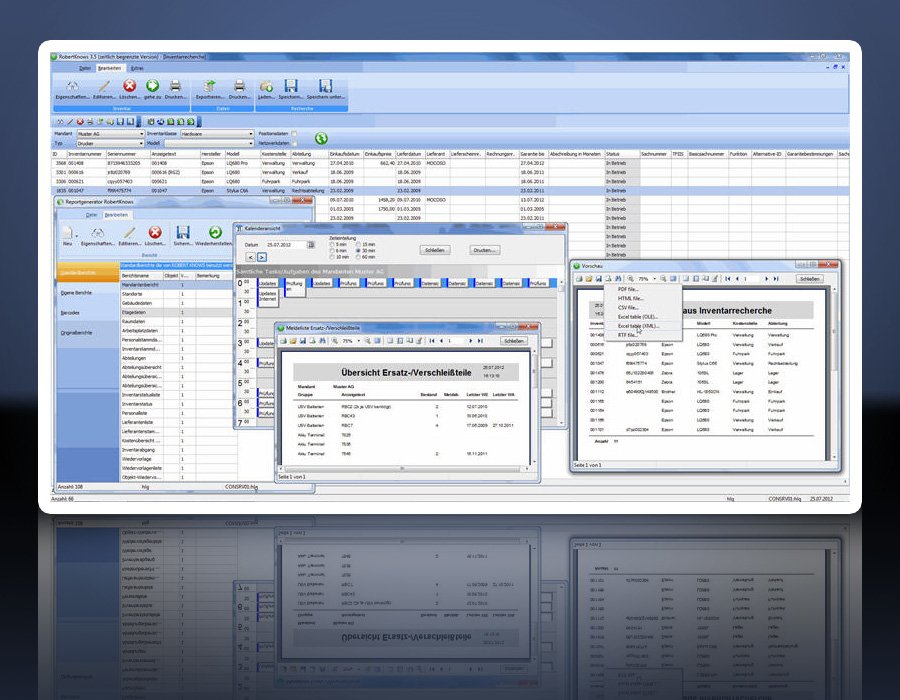Click green Wiederherstellen icon in Reportgenerator
The width and height of the screenshot is (900, 700).
tap(215, 232)
